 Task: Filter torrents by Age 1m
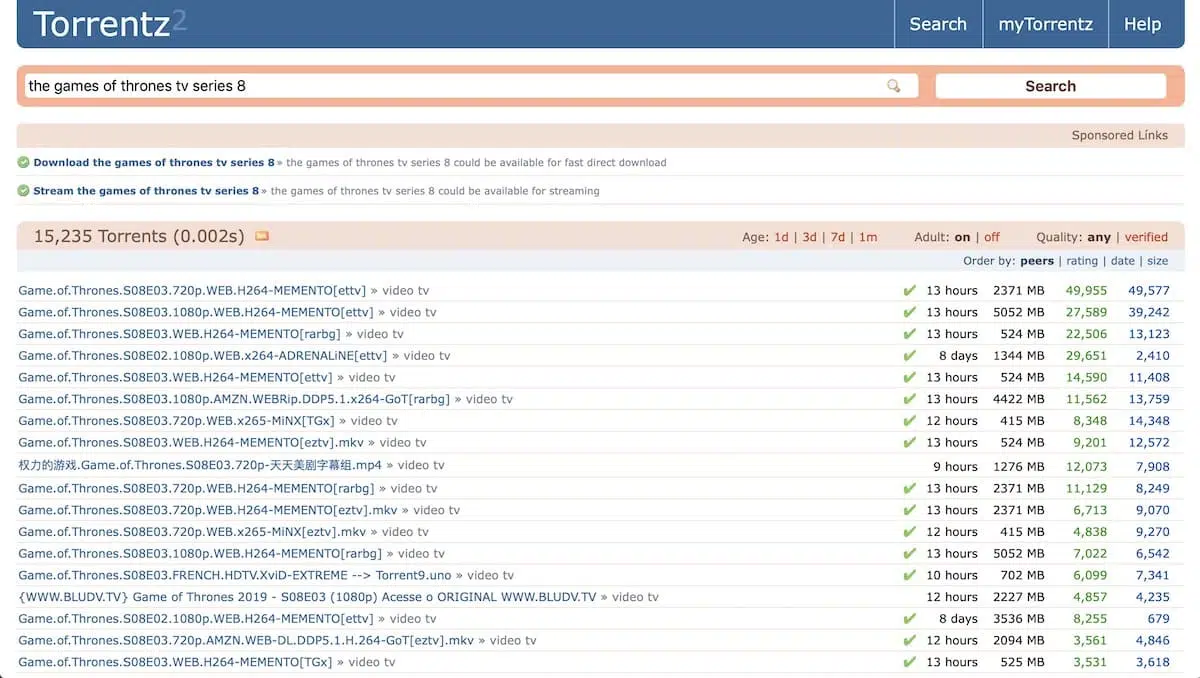[868, 237]
